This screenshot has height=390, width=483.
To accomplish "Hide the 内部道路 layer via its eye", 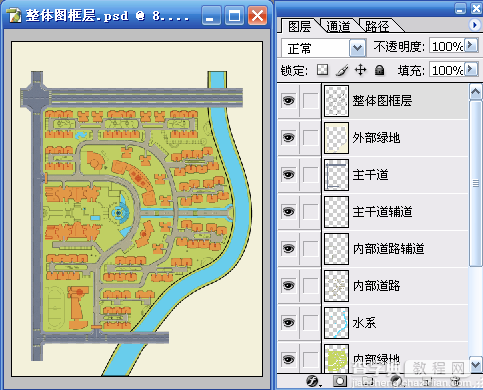I will (x=288, y=286).
